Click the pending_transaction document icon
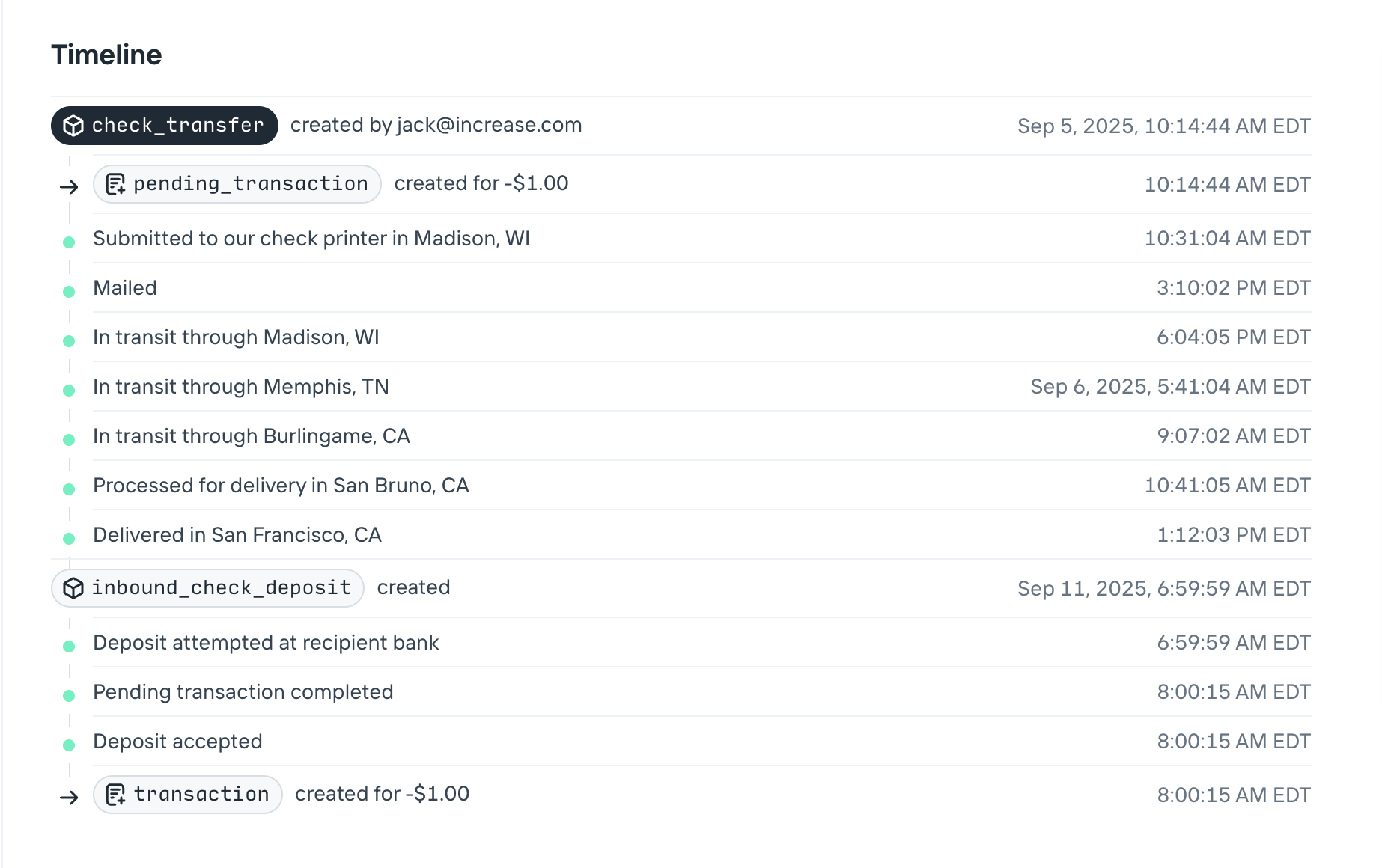This screenshot has height=868, width=1382. pos(115,184)
